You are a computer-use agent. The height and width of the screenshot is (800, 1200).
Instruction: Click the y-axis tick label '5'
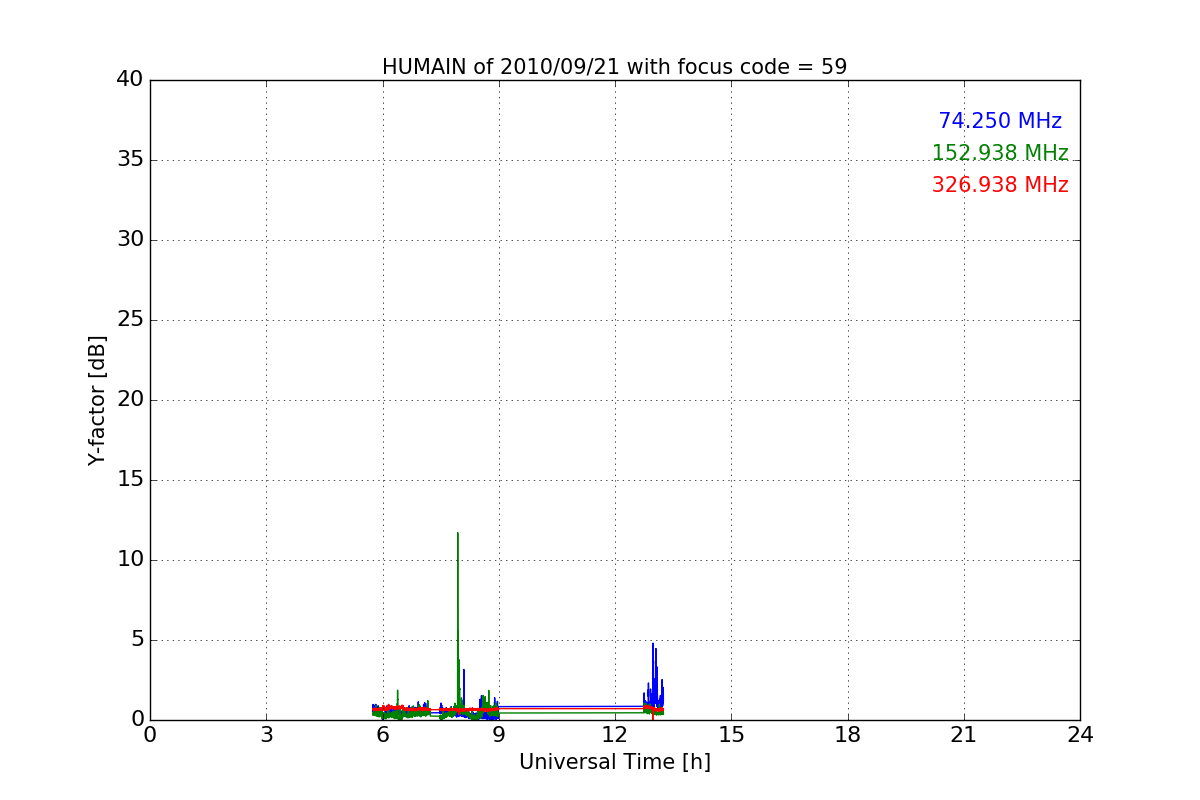click(136, 640)
